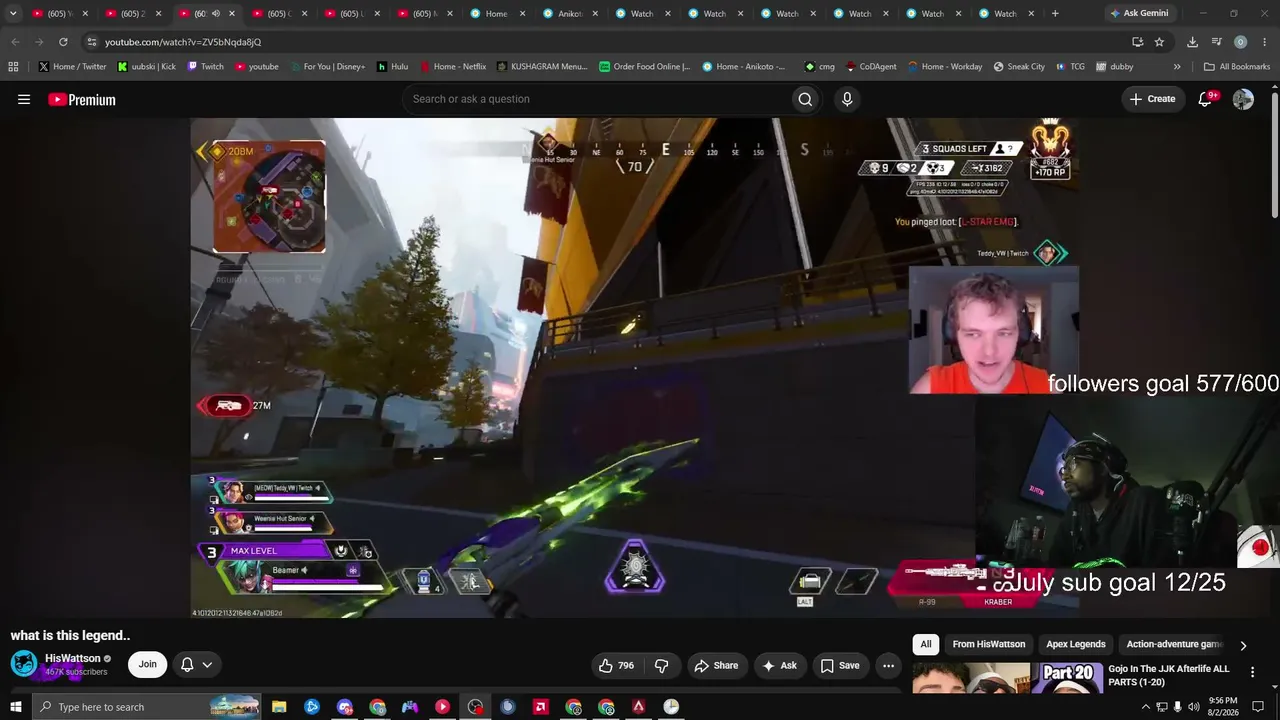
Task: Click the Ask button under video
Action: pyautogui.click(x=780, y=665)
